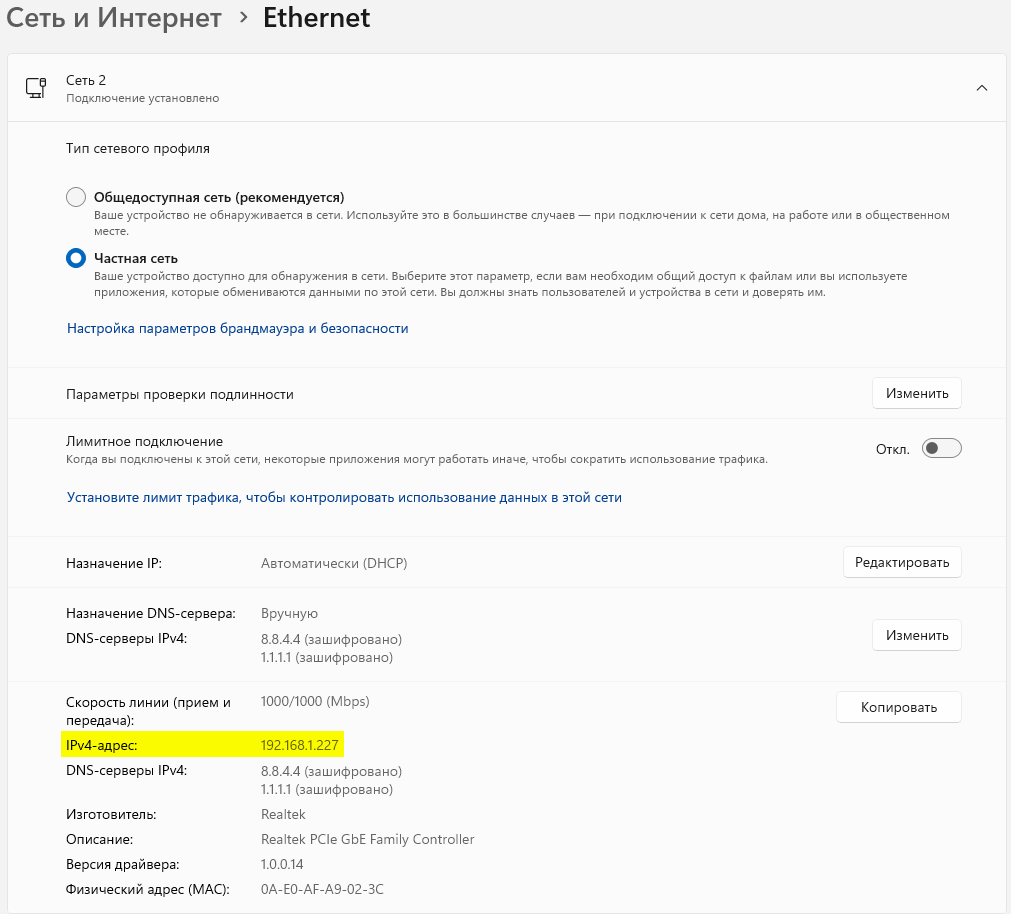The height and width of the screenshot is (914, 1011).
Task: Click the MAC address 0A-E0-AF-A9-02-3C
Action: (x=322, y=890)
